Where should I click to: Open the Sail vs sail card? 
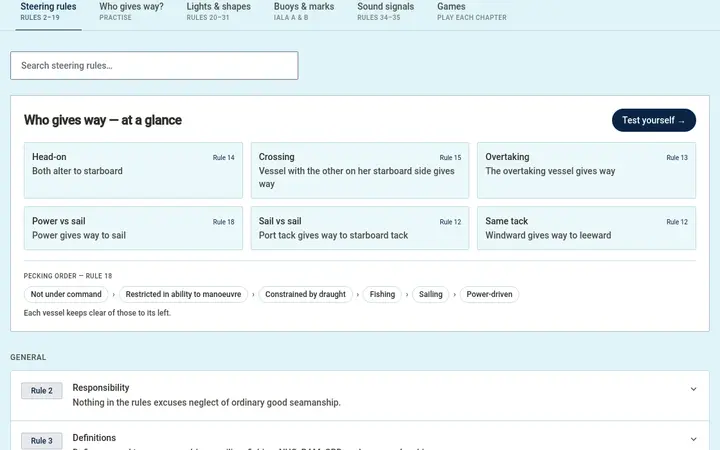pyautogui.click(x=360, y=228)
